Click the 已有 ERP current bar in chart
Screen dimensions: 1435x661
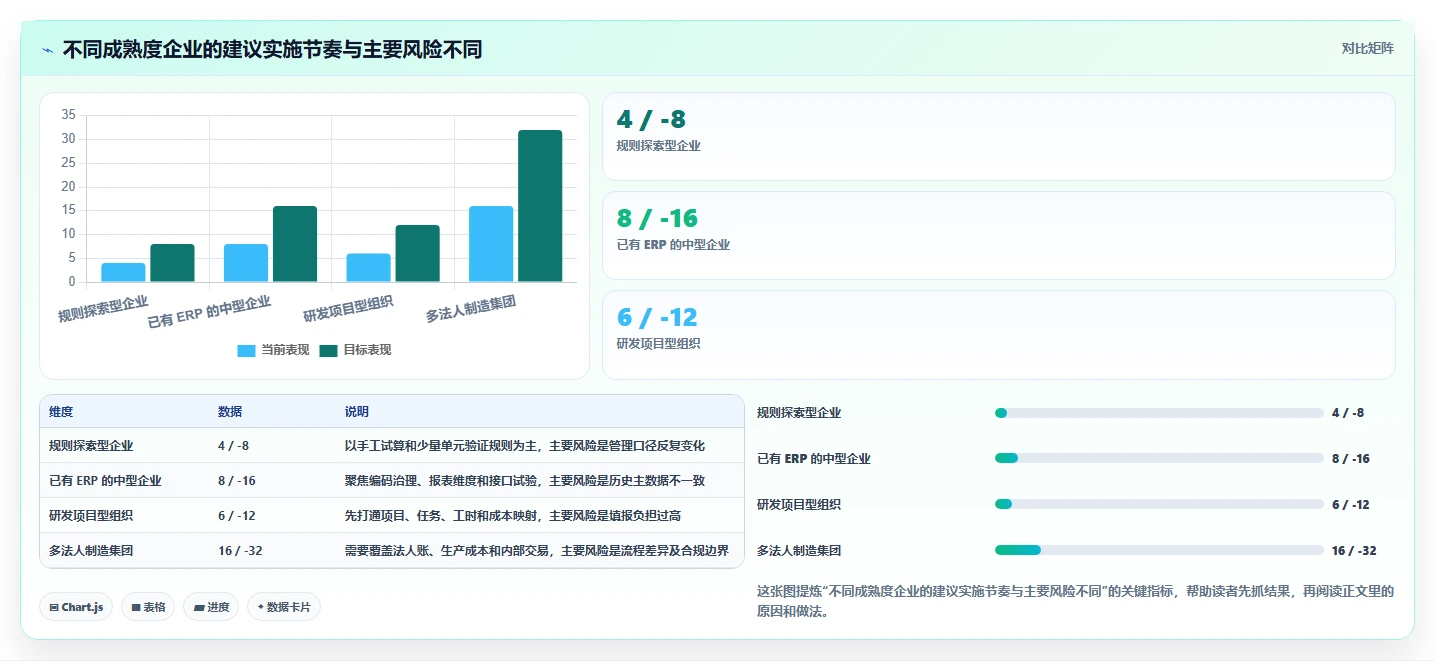[246, 263]
